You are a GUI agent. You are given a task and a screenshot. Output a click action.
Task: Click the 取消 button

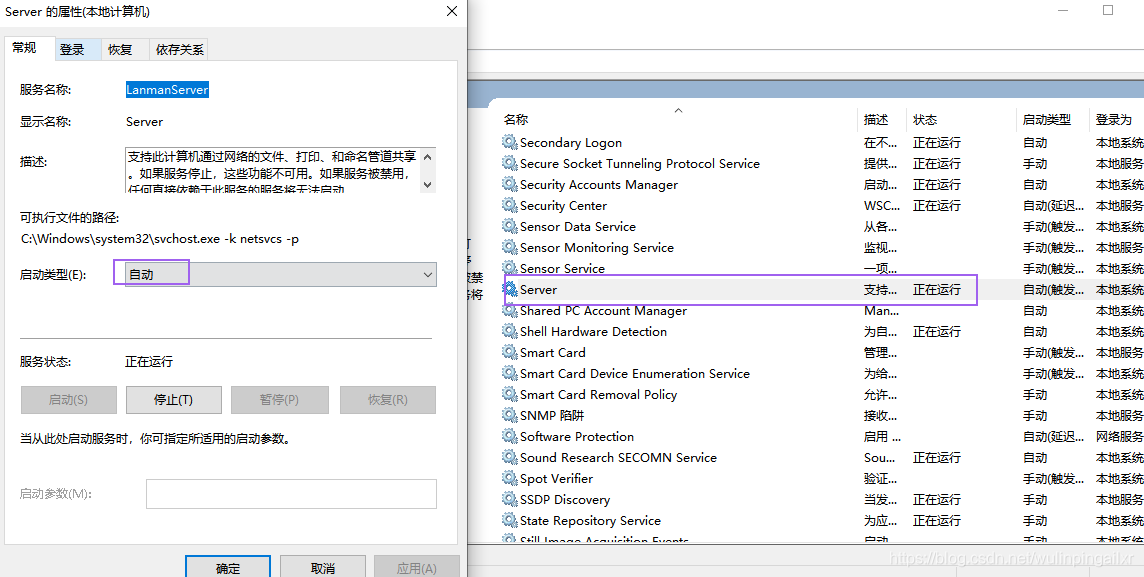[322, 568]
